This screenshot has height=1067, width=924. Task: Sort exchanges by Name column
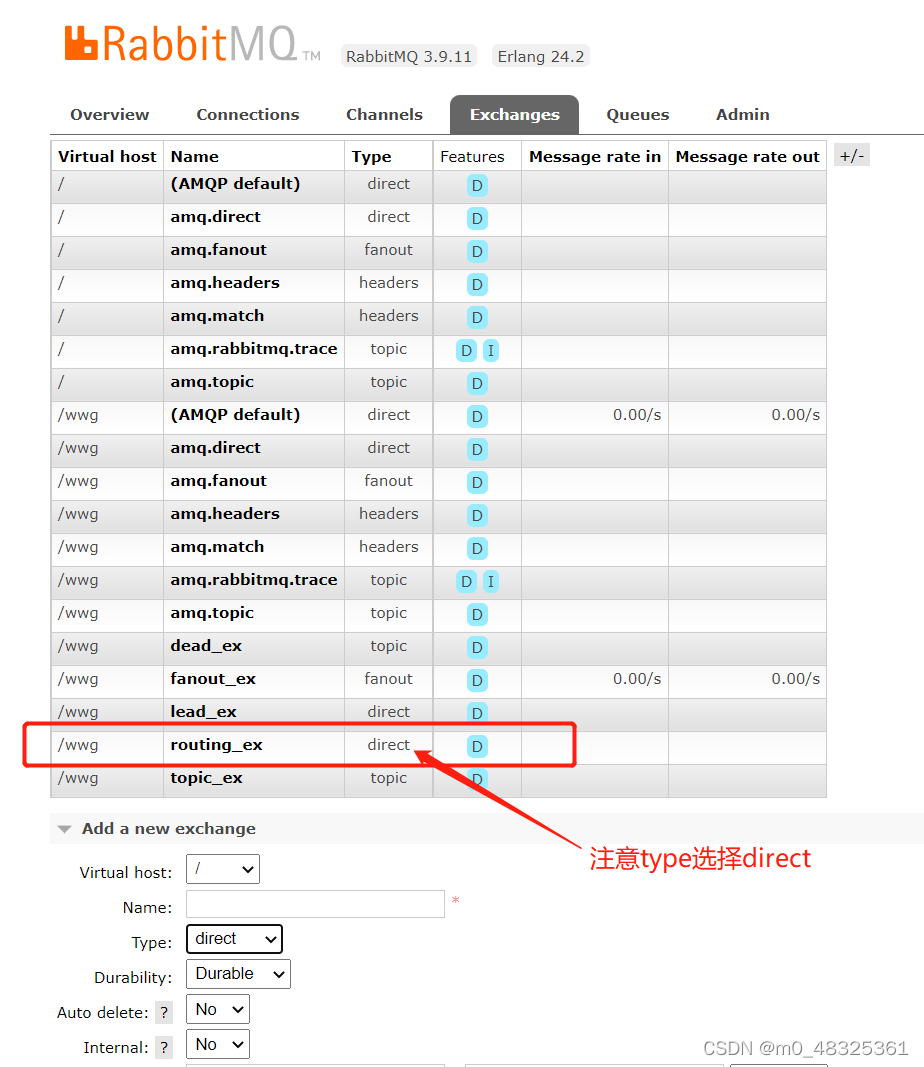pos(195,157)
